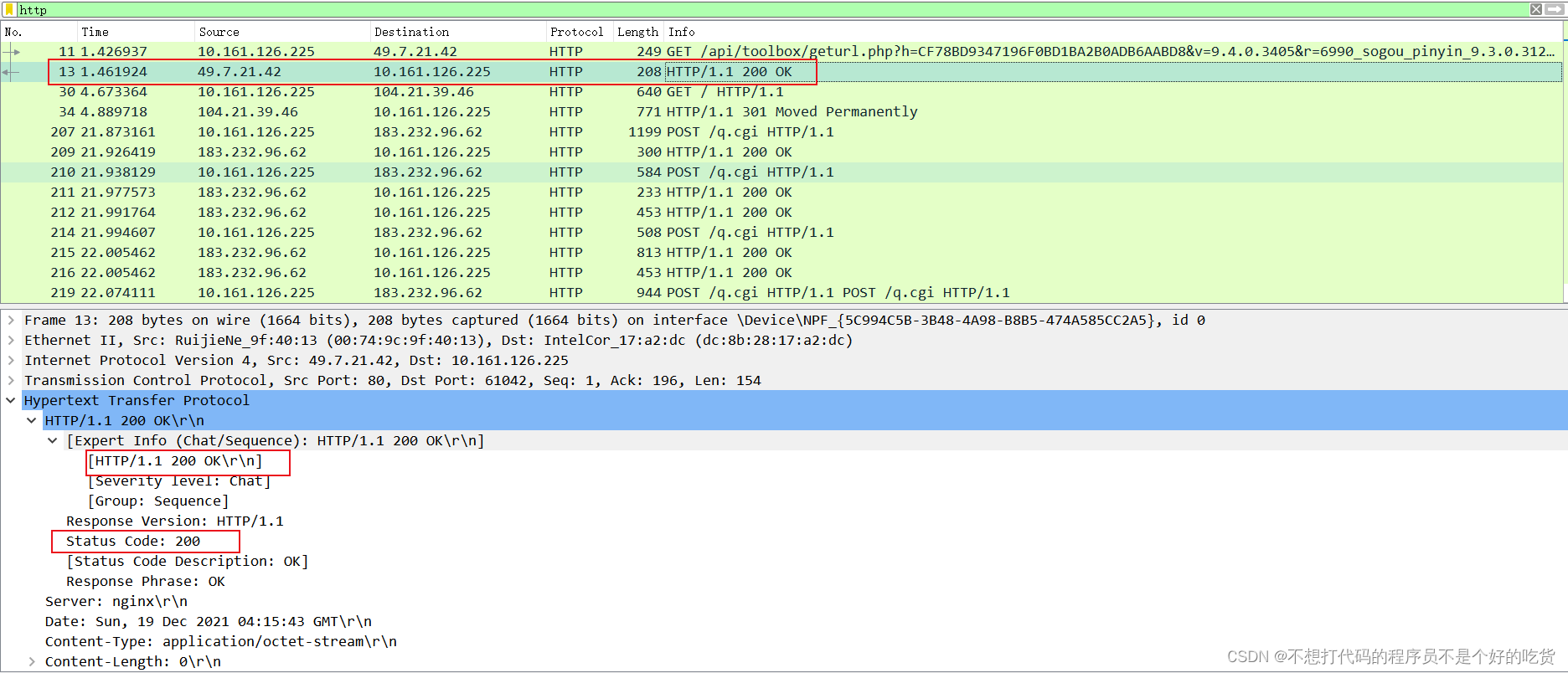Screen dimensions: 1568x673
Task: Sort packets by the Time column header
Action: [135, 32]
